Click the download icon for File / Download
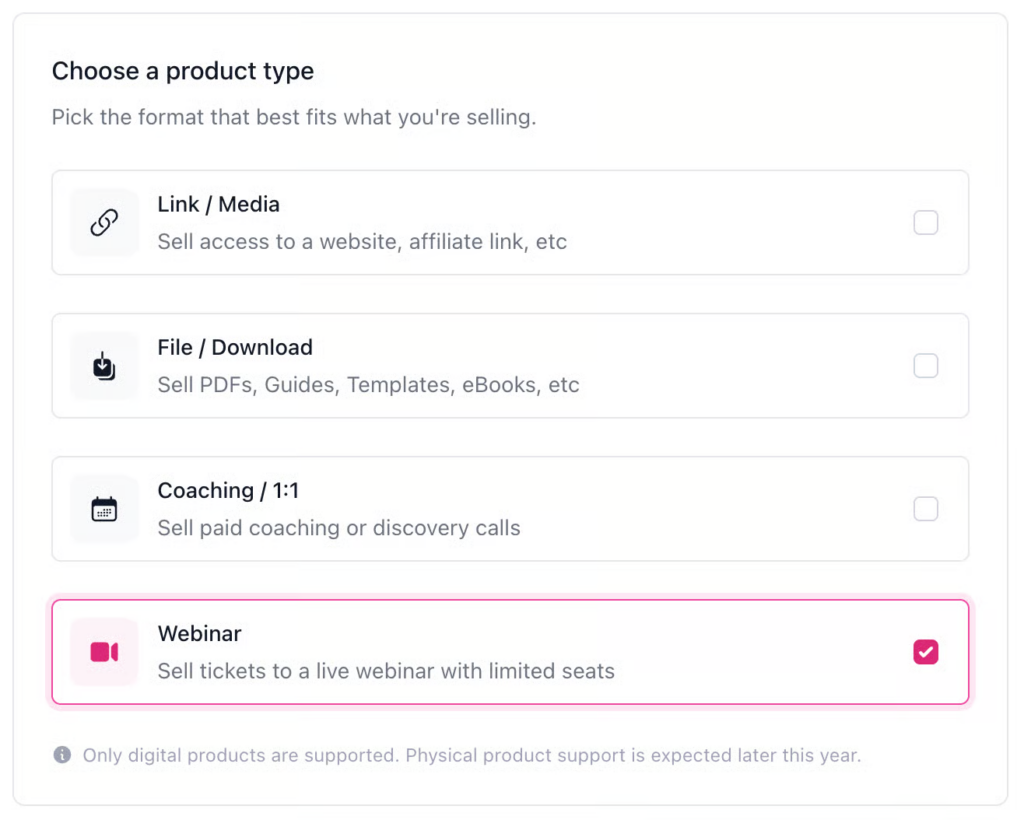1024x820 pixels. click(104, 366)
